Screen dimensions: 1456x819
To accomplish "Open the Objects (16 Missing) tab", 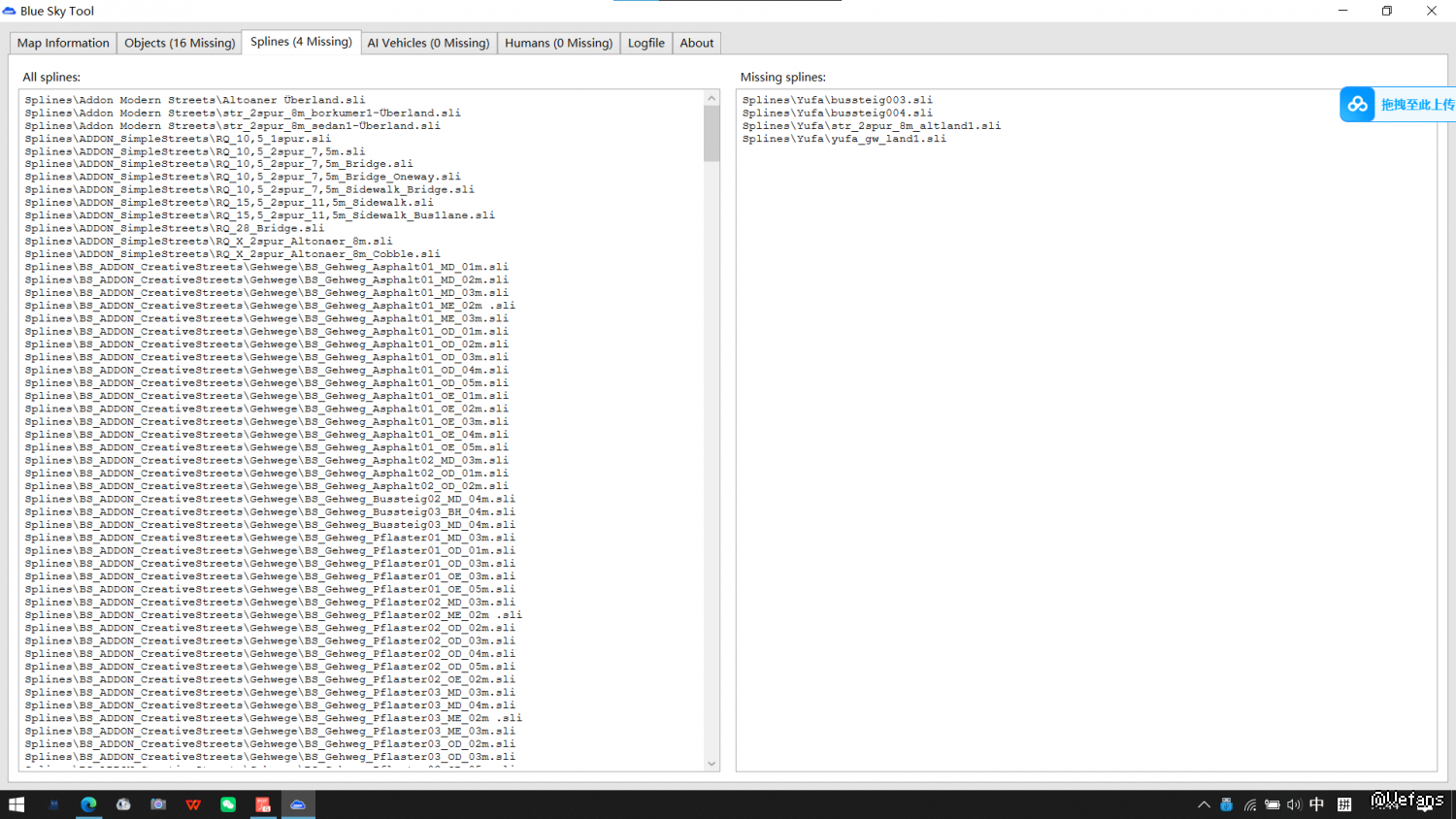I will 180,43.
